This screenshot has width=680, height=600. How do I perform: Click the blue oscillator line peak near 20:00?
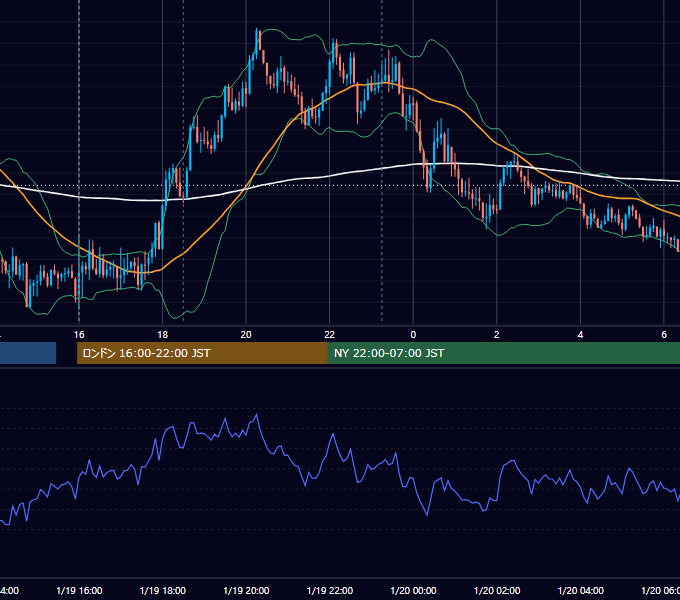(257, 415)
